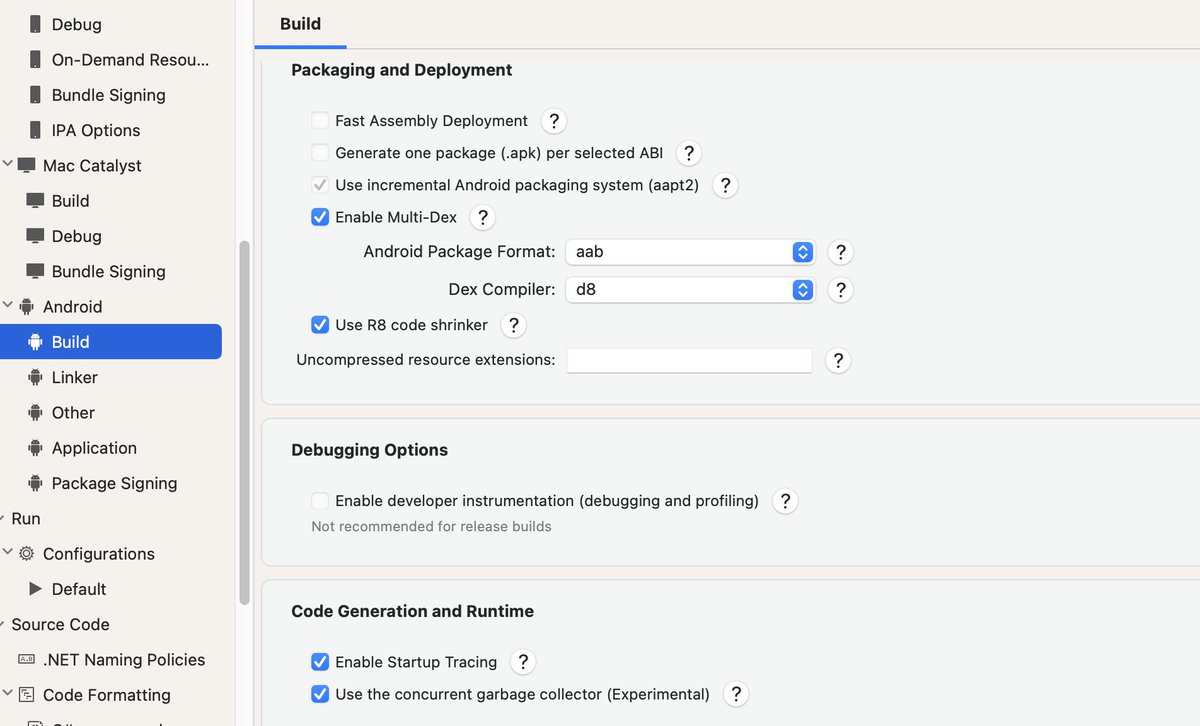Viewport: 1200px width, 726px height.
Task: Show help for Use R8 code shrinker
Action: coord(513,325)
